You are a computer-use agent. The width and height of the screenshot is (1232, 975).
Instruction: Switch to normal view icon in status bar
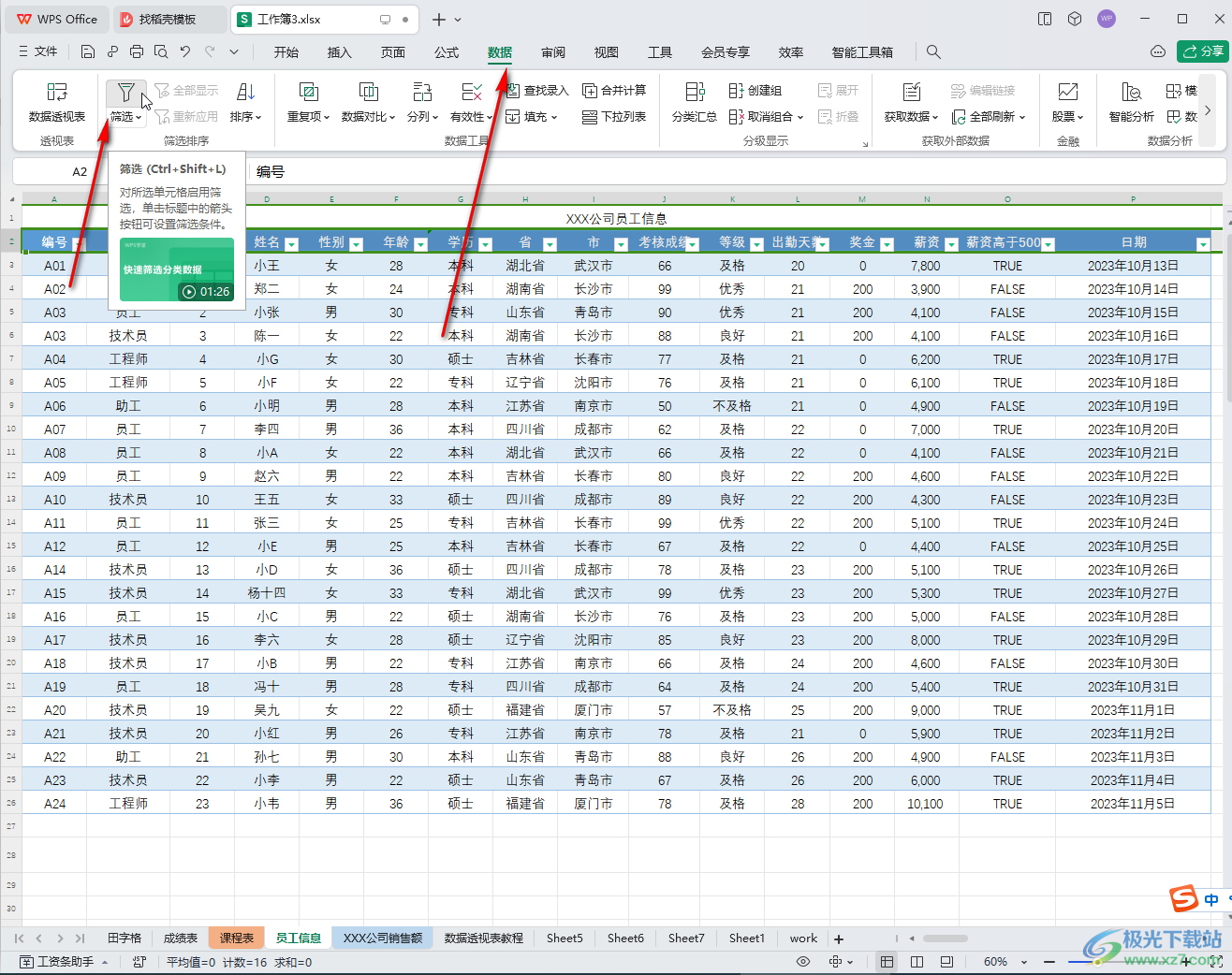point(887,962)
